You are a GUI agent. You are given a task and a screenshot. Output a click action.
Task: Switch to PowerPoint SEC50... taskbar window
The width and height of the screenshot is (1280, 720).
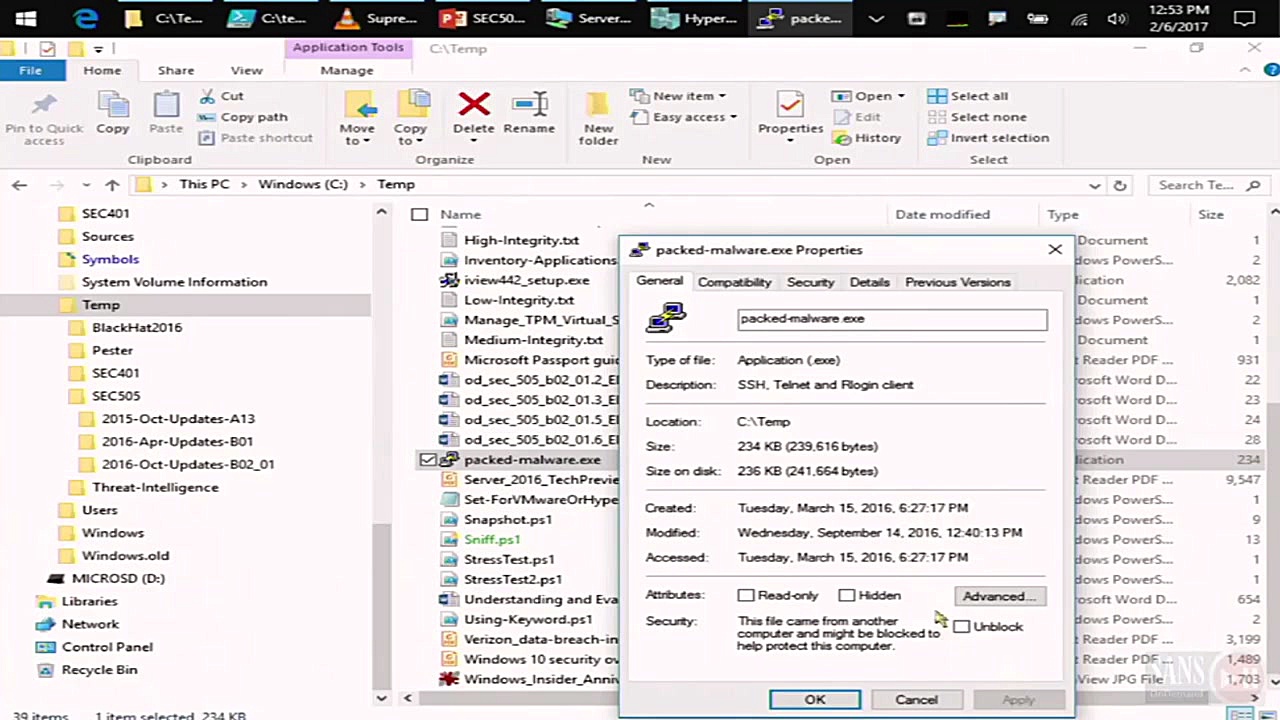(482, 18)
